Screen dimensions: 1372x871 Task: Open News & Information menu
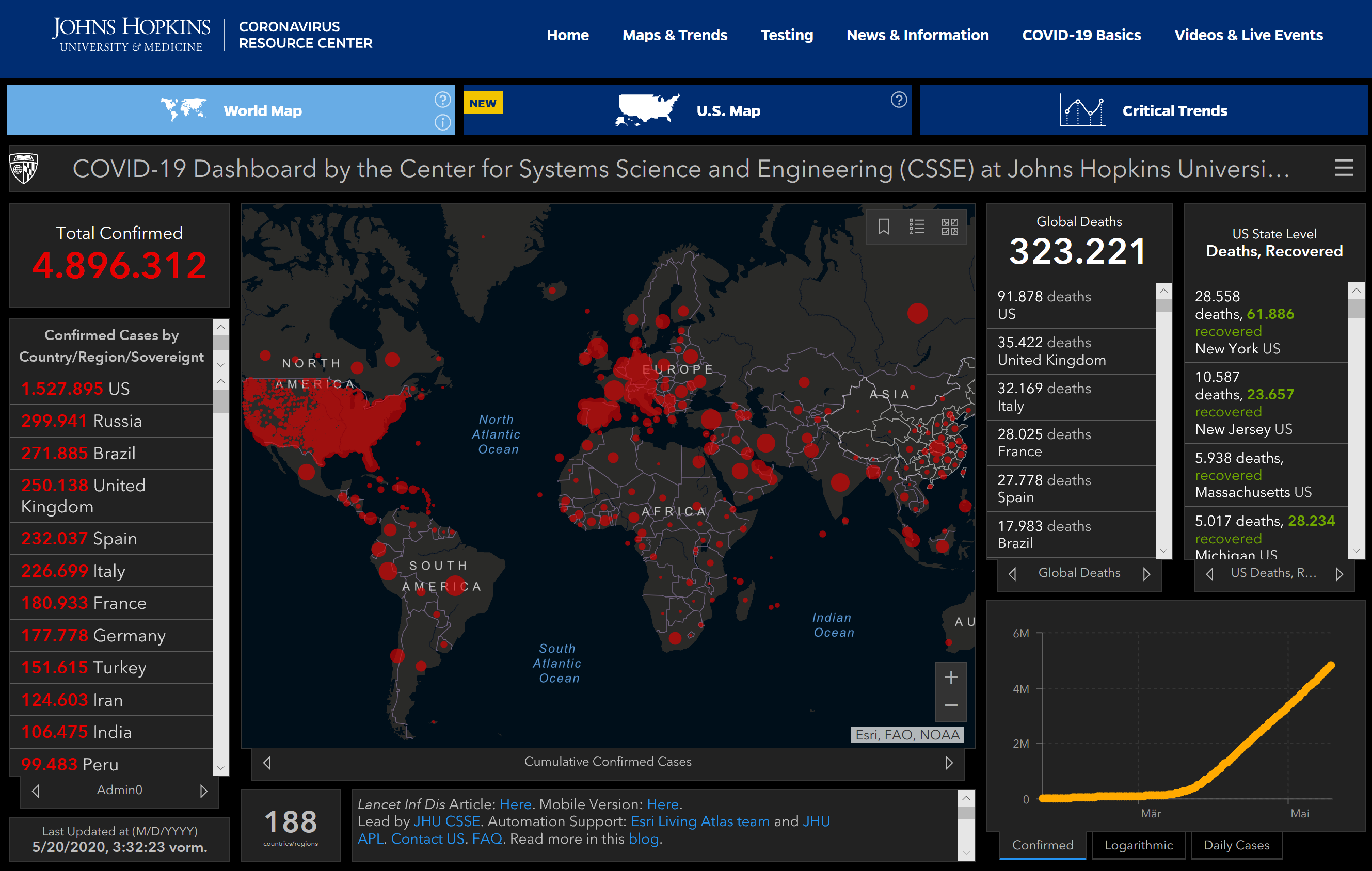[917, 35]
